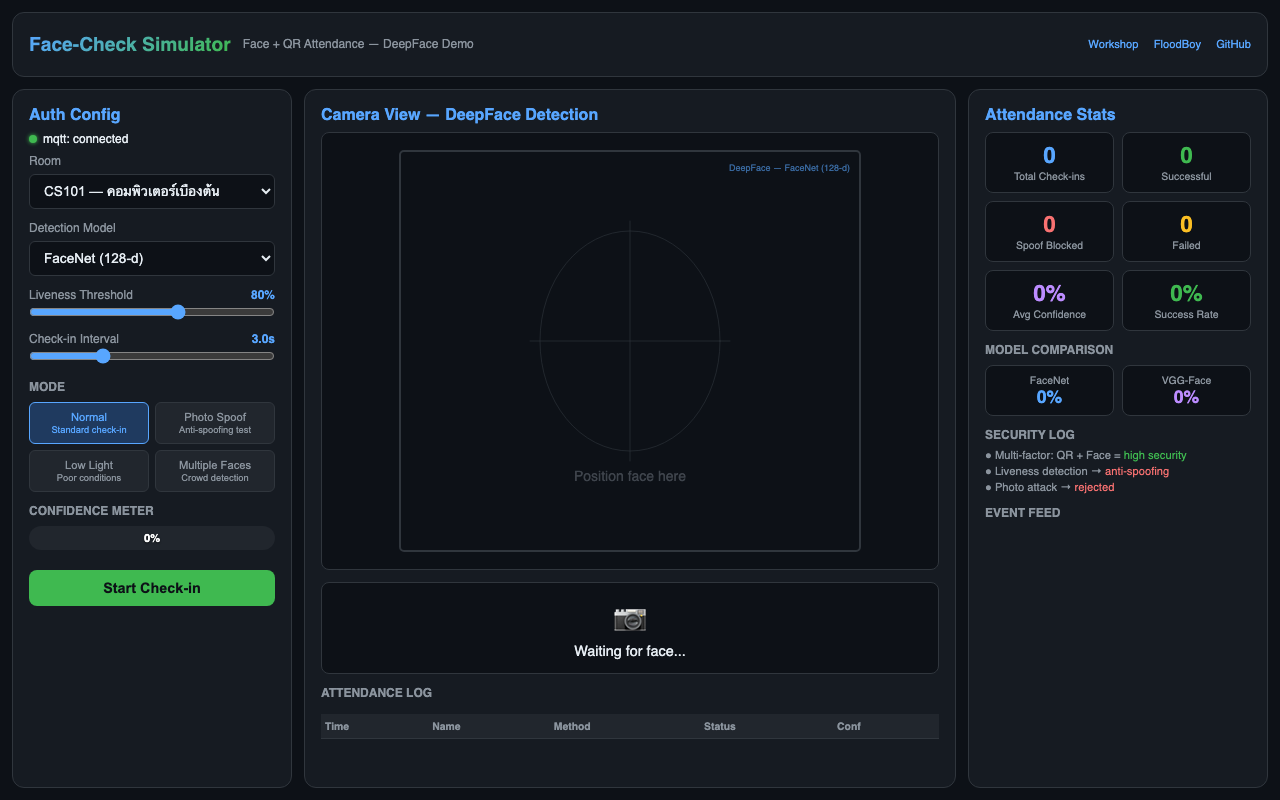This screenshot has width=1280, height=800.
Task: Click the Liveness Threshold slider handle
Action: pos(178,312)
